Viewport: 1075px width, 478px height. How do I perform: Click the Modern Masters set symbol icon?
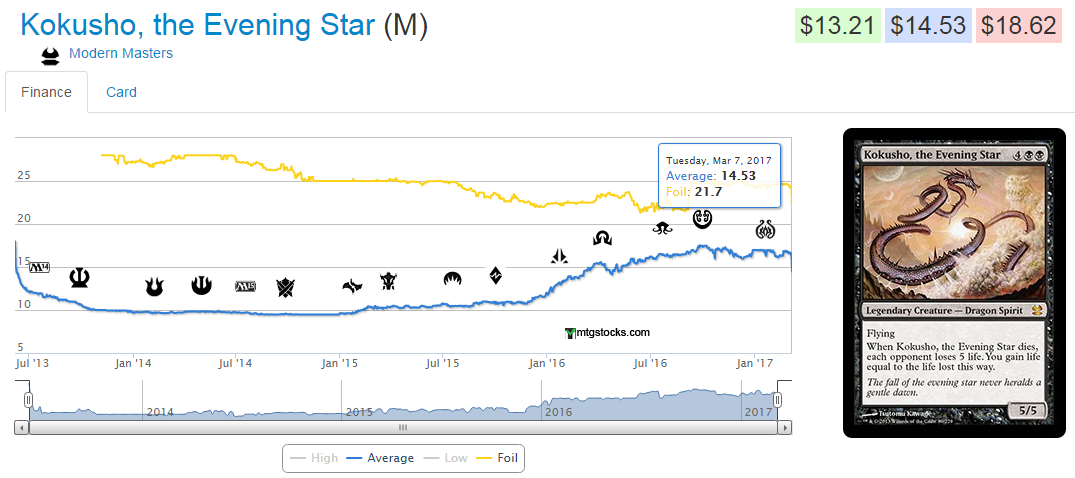(x=51, y=56)
